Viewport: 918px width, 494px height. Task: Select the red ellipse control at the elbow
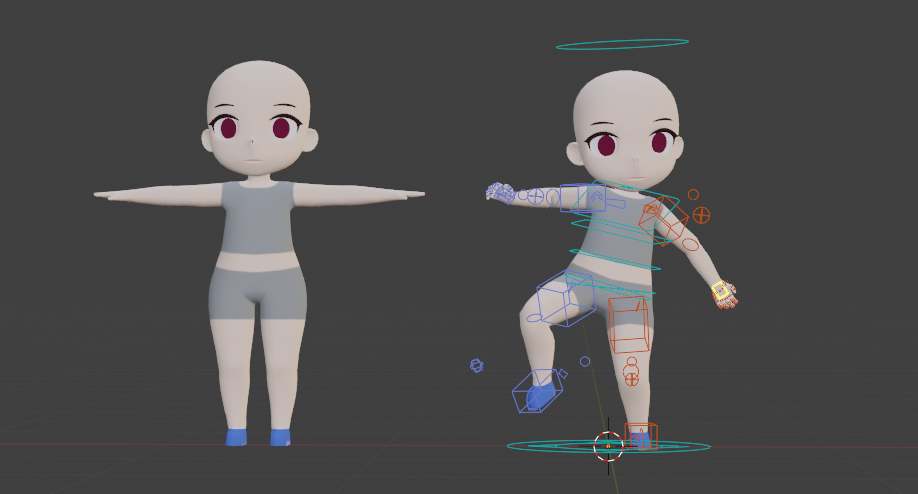(691, 244)
